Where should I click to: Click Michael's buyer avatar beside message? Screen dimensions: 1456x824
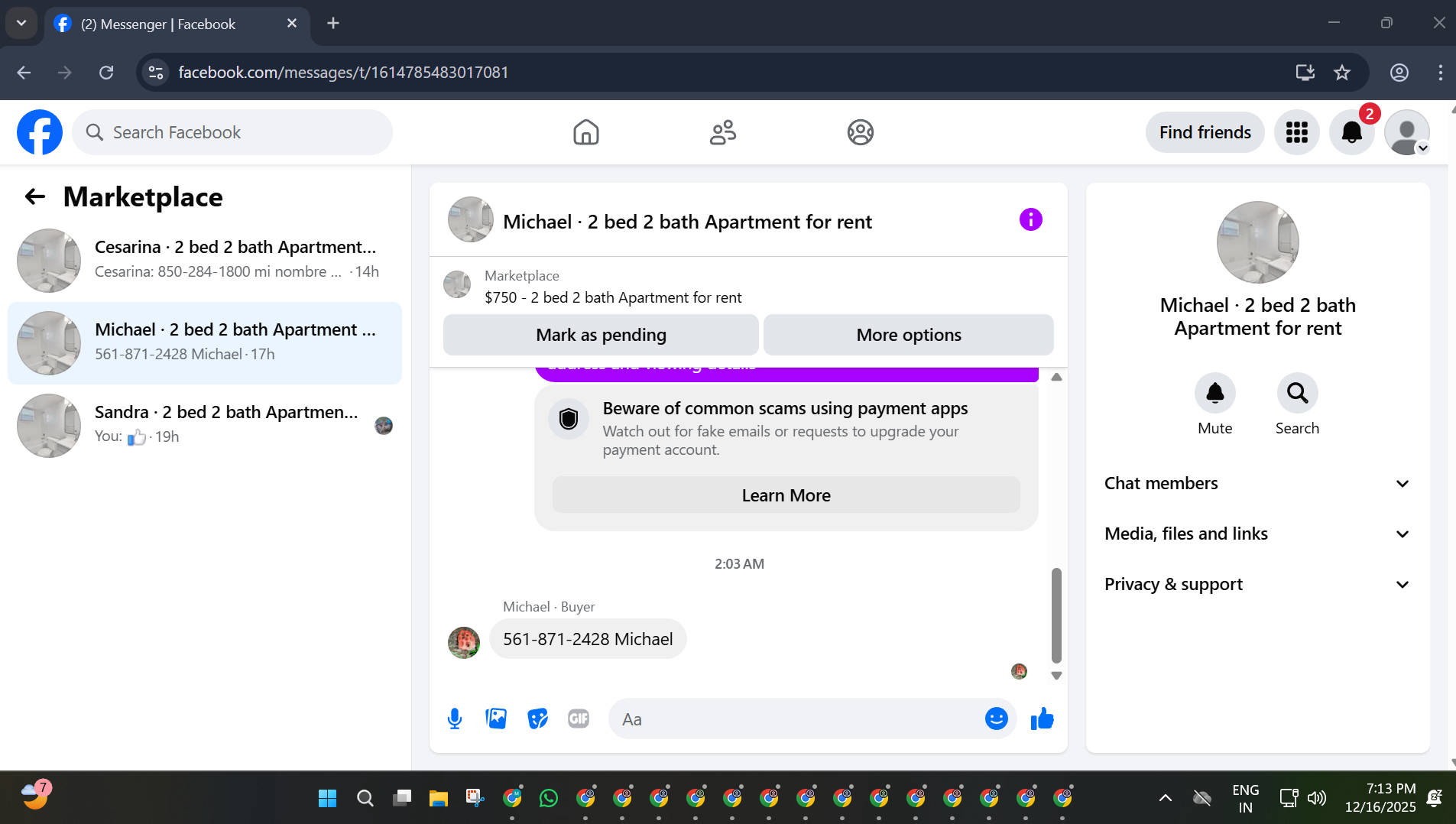464,643
